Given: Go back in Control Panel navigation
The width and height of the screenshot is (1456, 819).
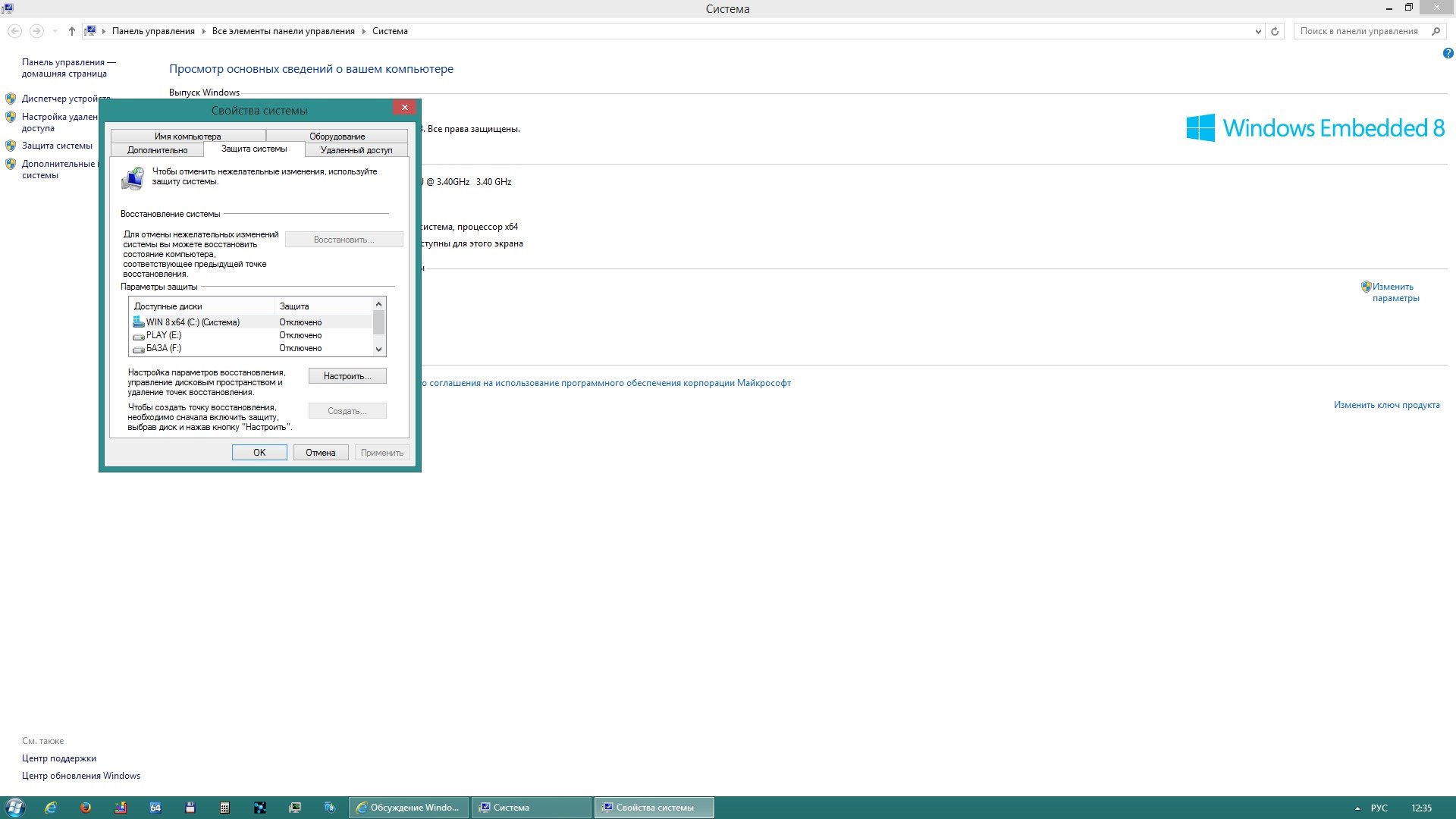Looking at the screenshot, I should [x=14, y=31].
